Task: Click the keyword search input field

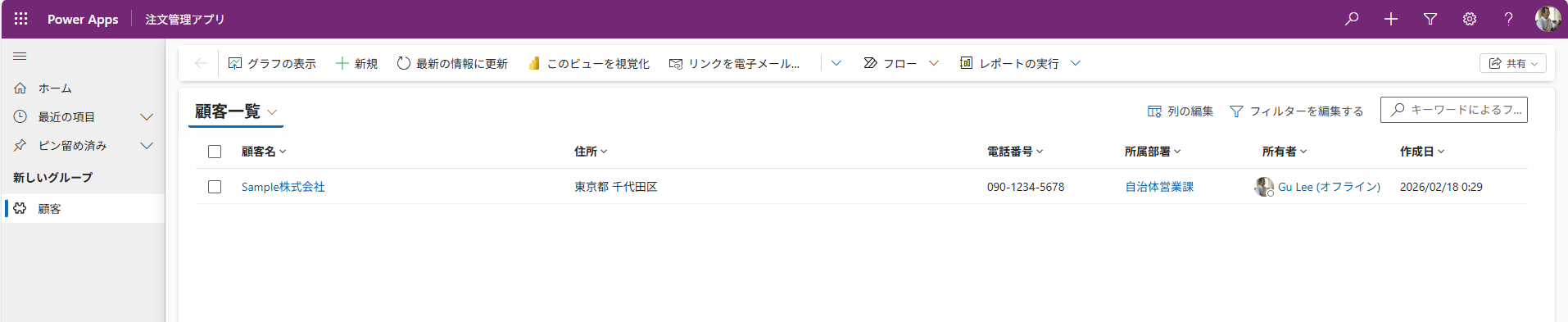Action: tap(1453, 110)
